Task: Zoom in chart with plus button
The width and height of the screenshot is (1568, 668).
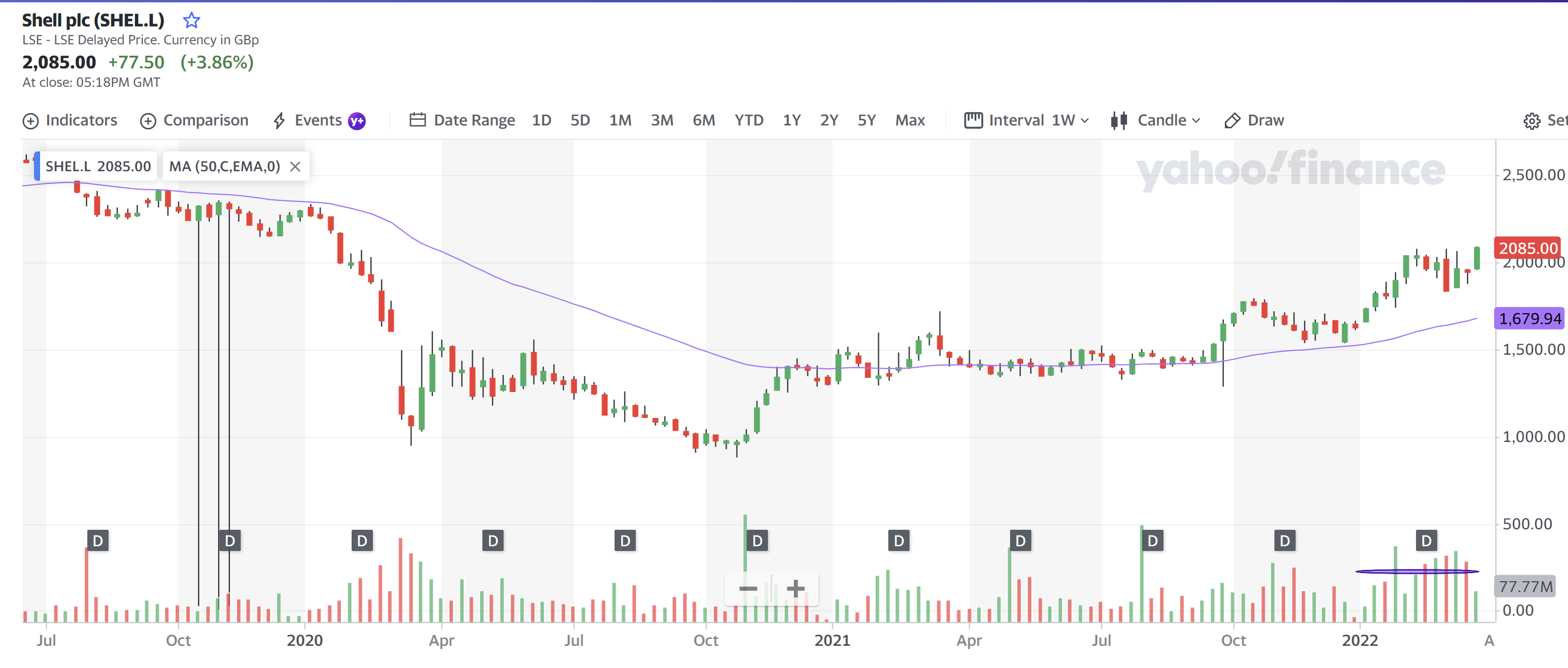Action: pos(796,589)
